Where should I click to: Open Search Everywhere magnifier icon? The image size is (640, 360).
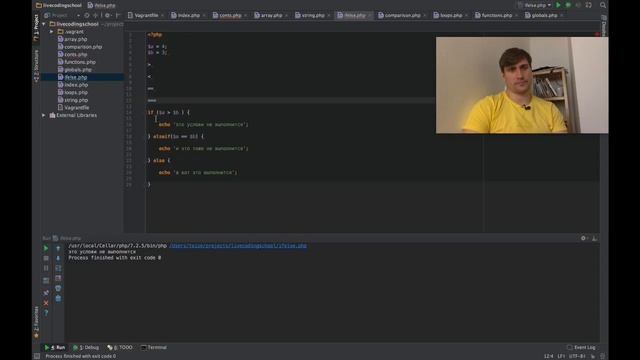pos(603,5)
